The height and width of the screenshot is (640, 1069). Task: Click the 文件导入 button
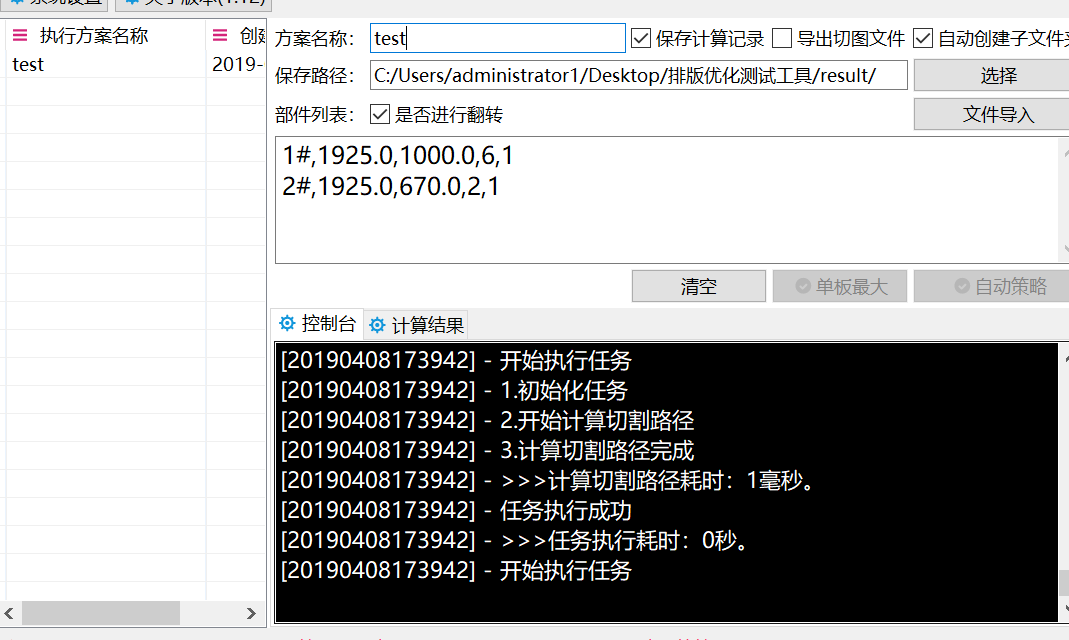pos(996,114)
